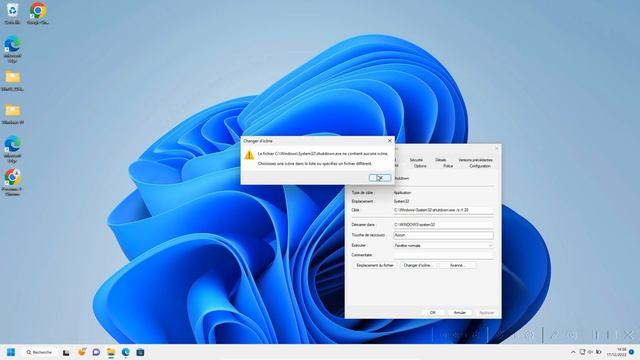This screenshot has height=360, width=640.
Task: Click the pen tool on recording overlay
Action: click(554, 335)
